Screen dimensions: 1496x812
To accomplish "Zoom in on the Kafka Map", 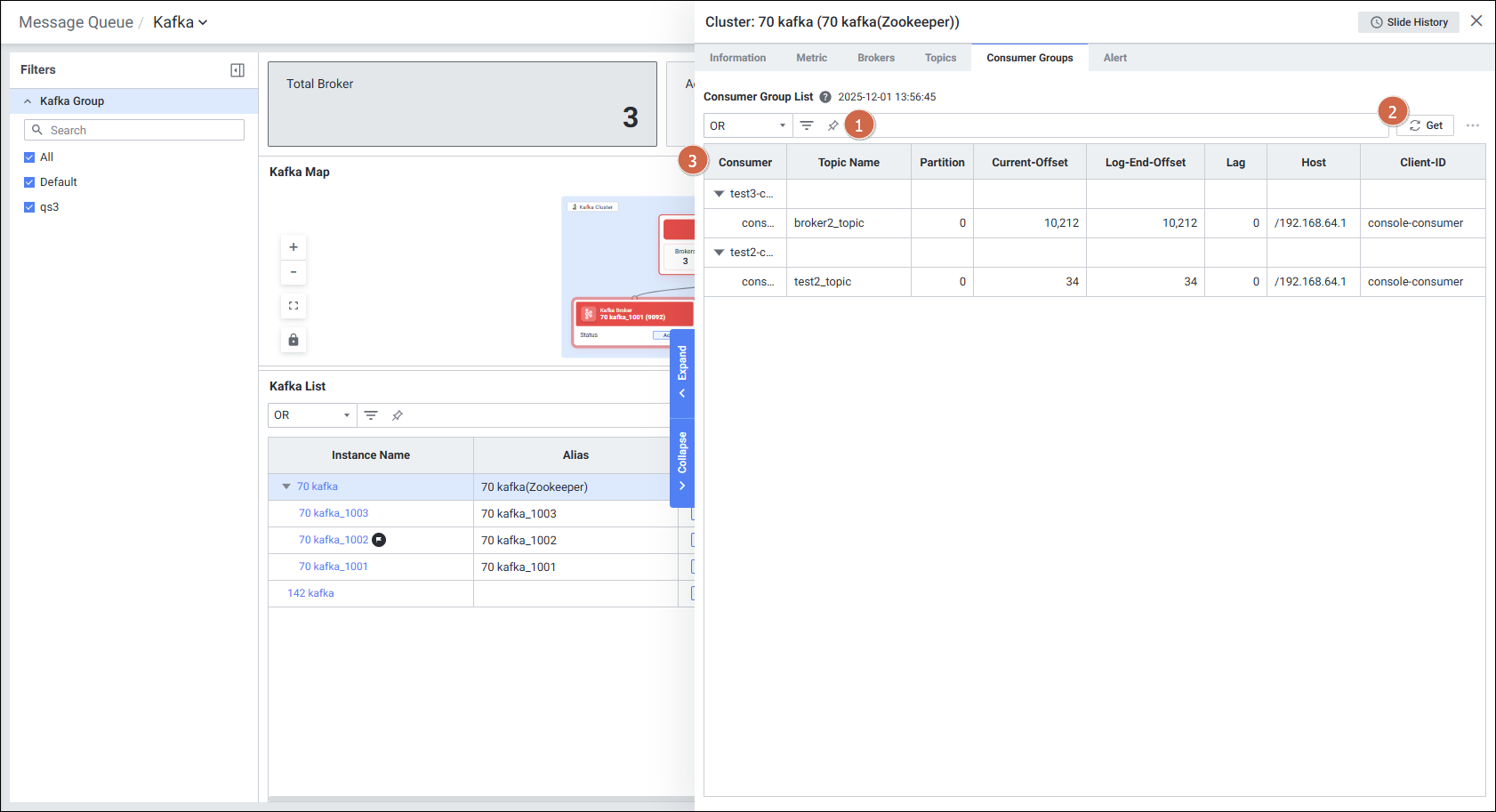I will [x=294, y=247].
